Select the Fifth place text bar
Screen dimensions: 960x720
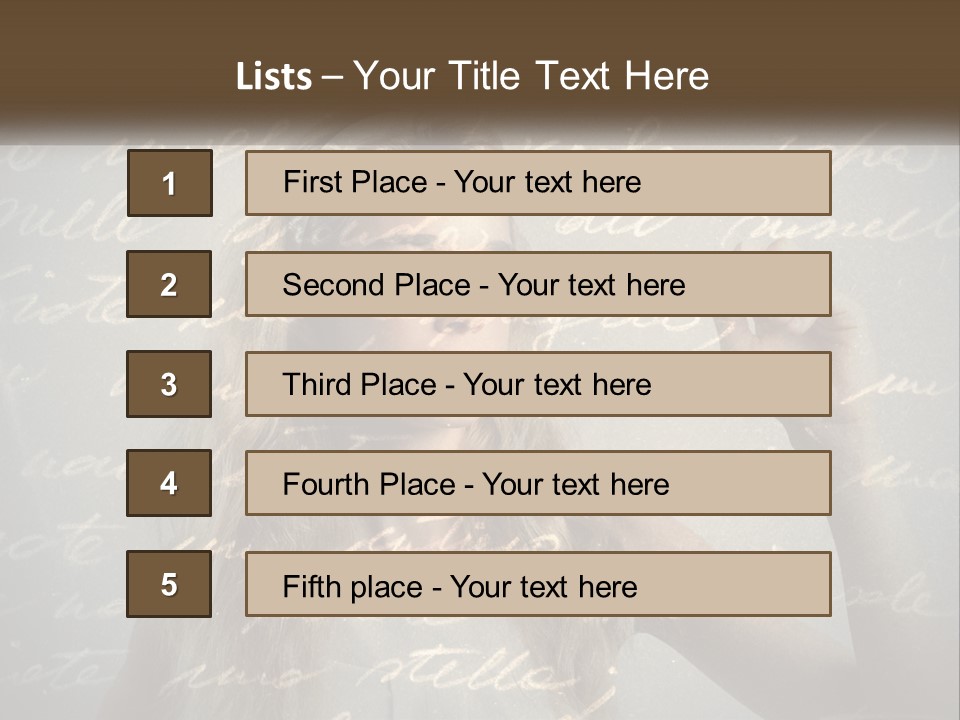pos(538,584)
